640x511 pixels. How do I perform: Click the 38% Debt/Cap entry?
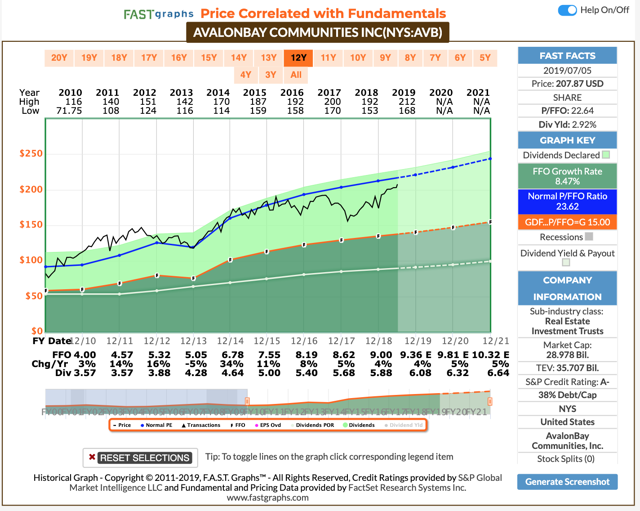567,395
